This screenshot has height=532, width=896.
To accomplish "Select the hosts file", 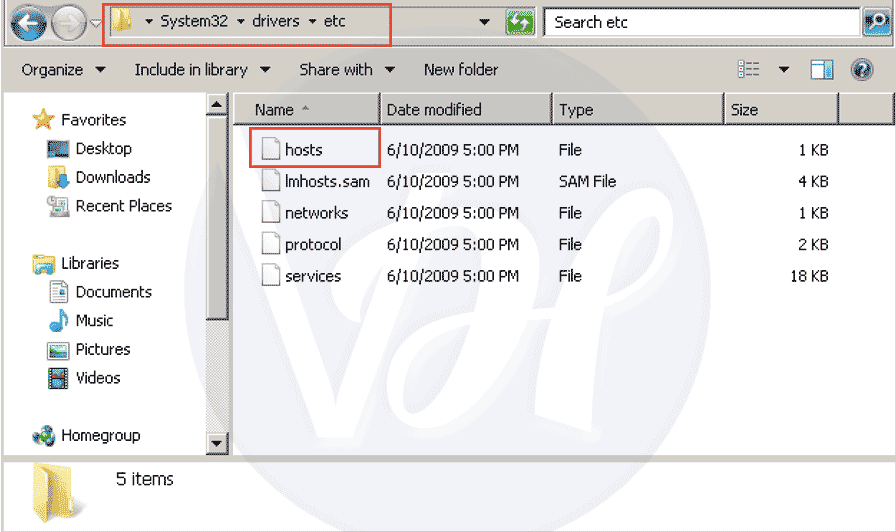I will point(303,150).
